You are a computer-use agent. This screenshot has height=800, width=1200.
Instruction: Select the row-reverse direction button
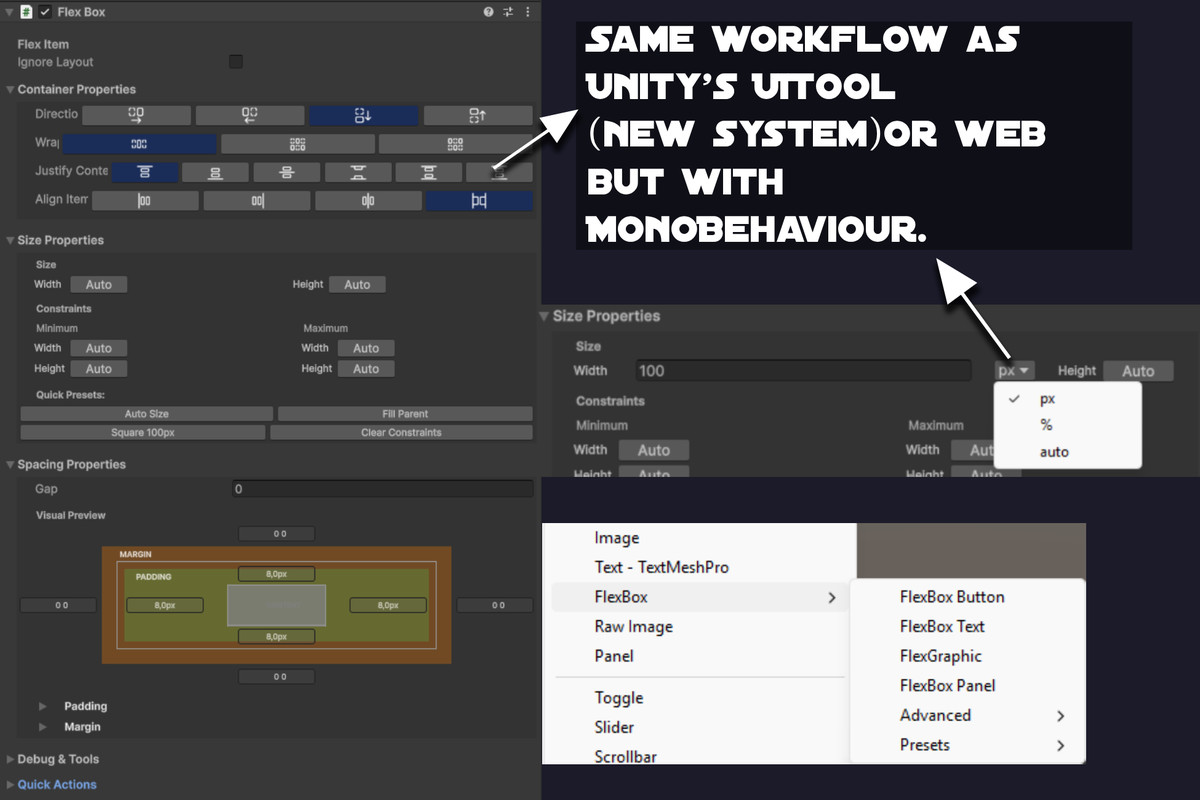coord(249,115)
